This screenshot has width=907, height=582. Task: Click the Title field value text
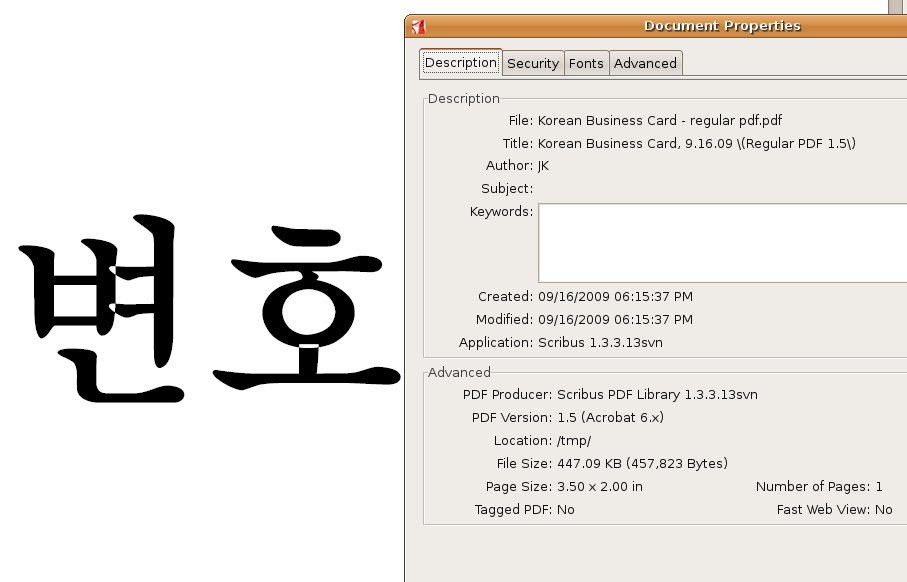point(696,143)
